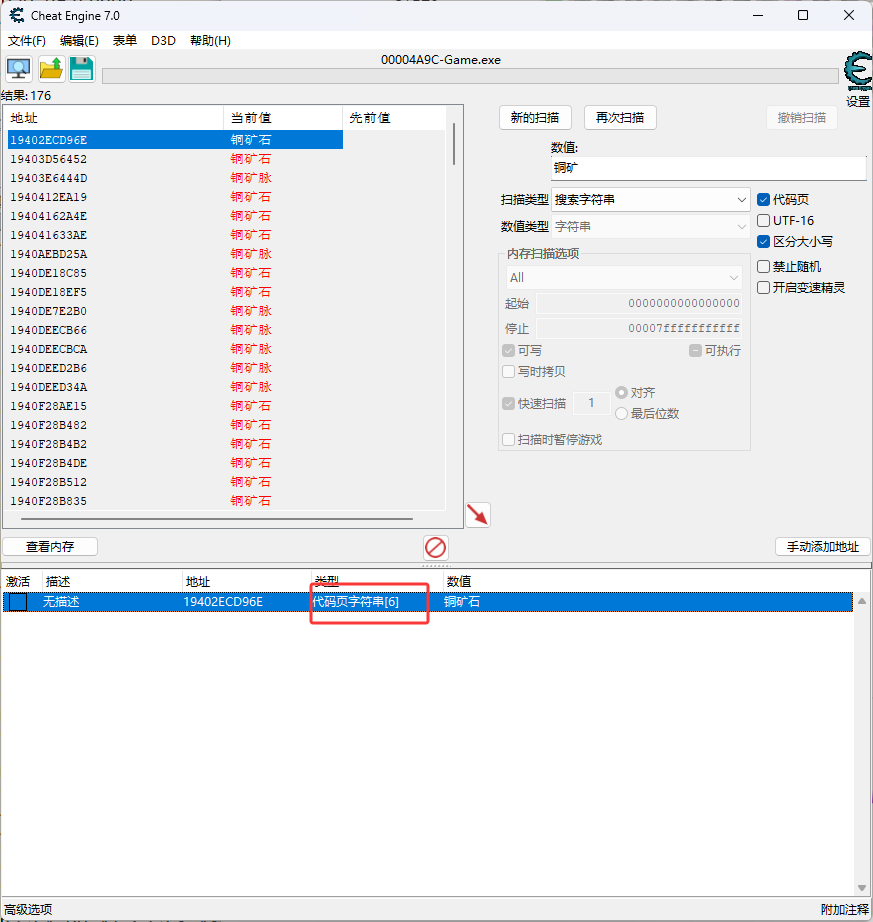Click 高级选项 in status bar

28,910
